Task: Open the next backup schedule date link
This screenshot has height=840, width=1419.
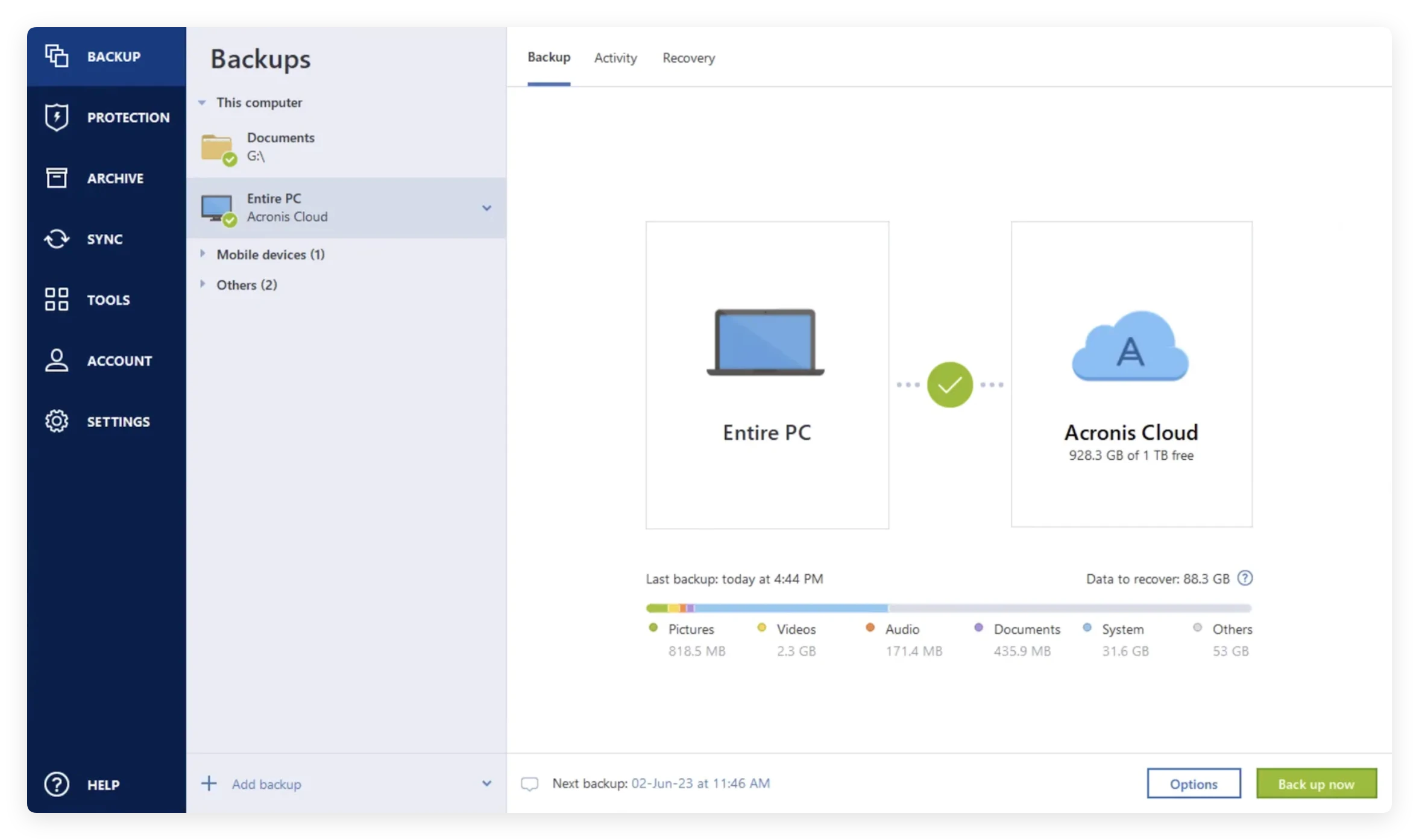Action: pos(700,783)
